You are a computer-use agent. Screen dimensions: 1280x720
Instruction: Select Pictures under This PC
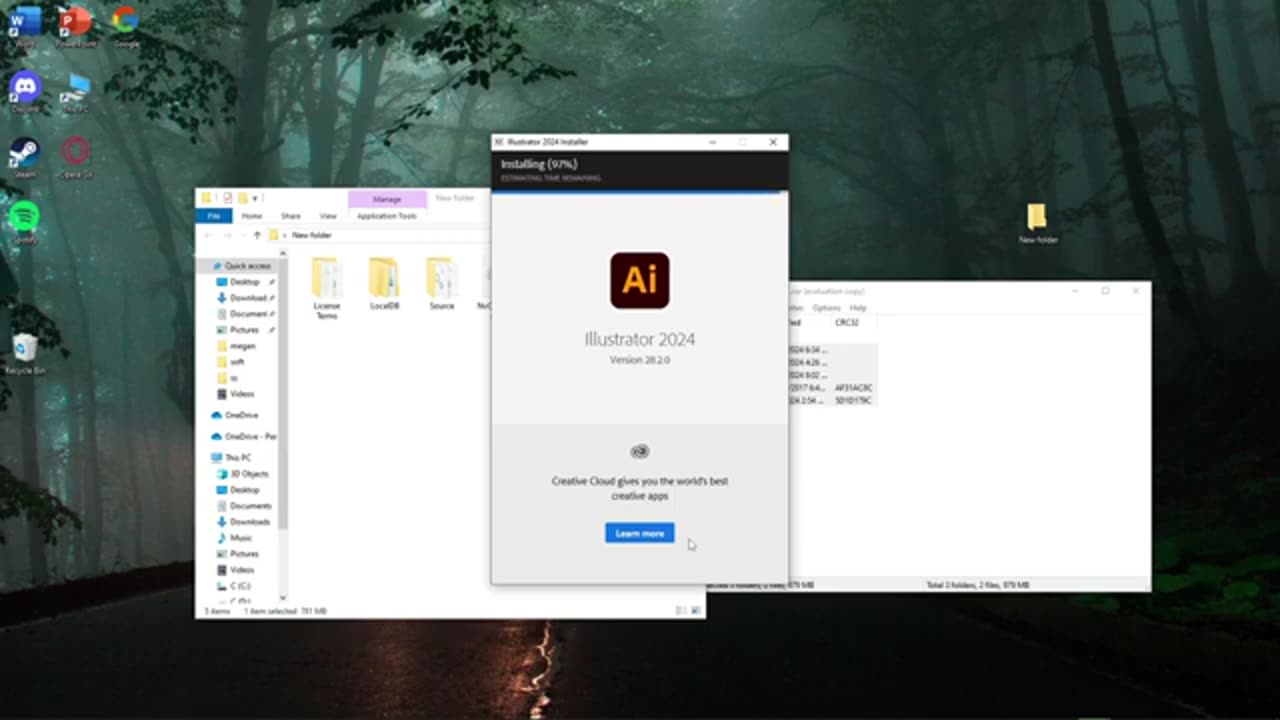pyautogui.click(x=240, y=554)
